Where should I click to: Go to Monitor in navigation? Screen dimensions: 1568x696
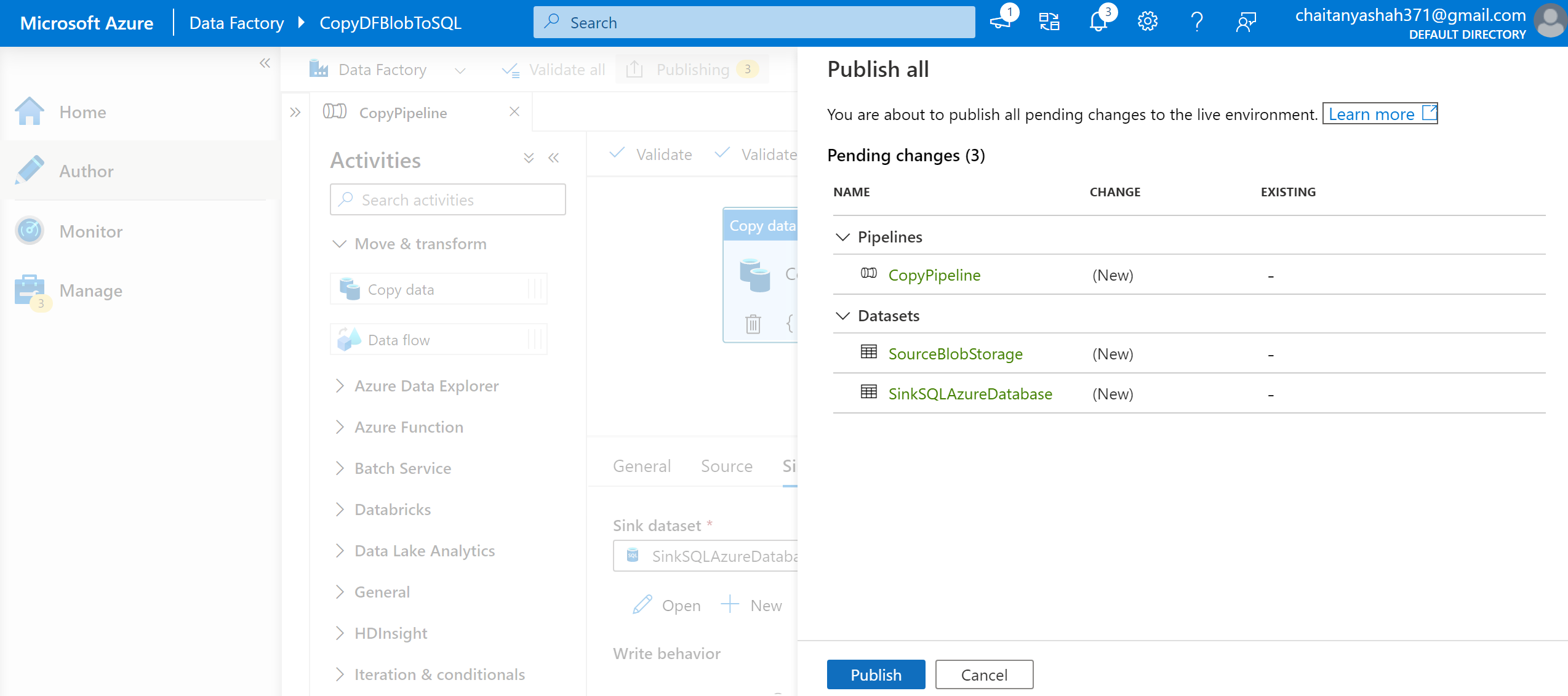click(x=91, y=231)
